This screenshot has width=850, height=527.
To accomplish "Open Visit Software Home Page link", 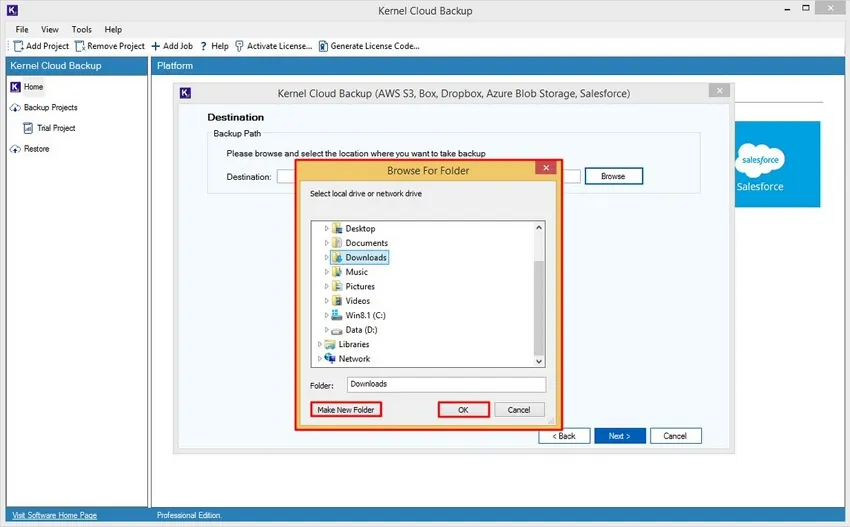I will pos(55,515).
